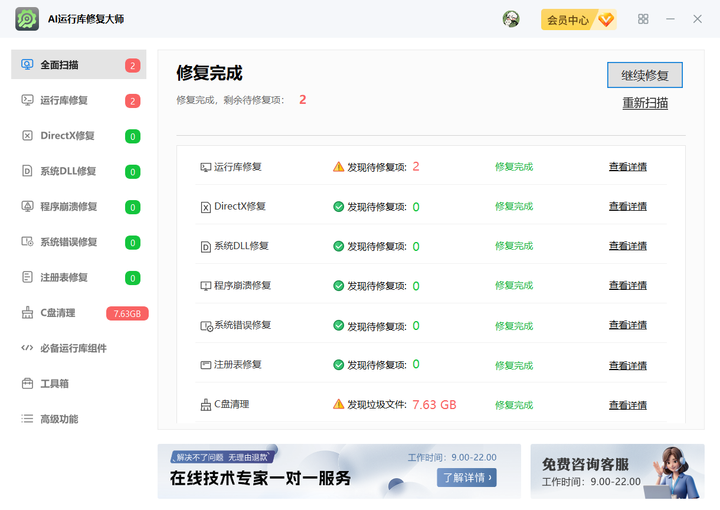Click the green checkmark in 系统错误修复 row
The image size is (720, 510).
click(x=338, y=325)
